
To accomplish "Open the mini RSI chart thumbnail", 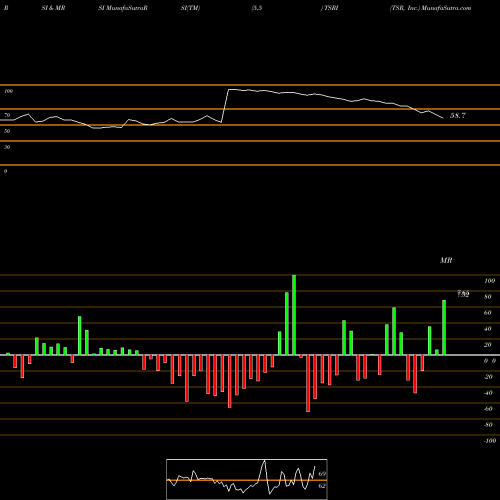I will click(247, 479).
